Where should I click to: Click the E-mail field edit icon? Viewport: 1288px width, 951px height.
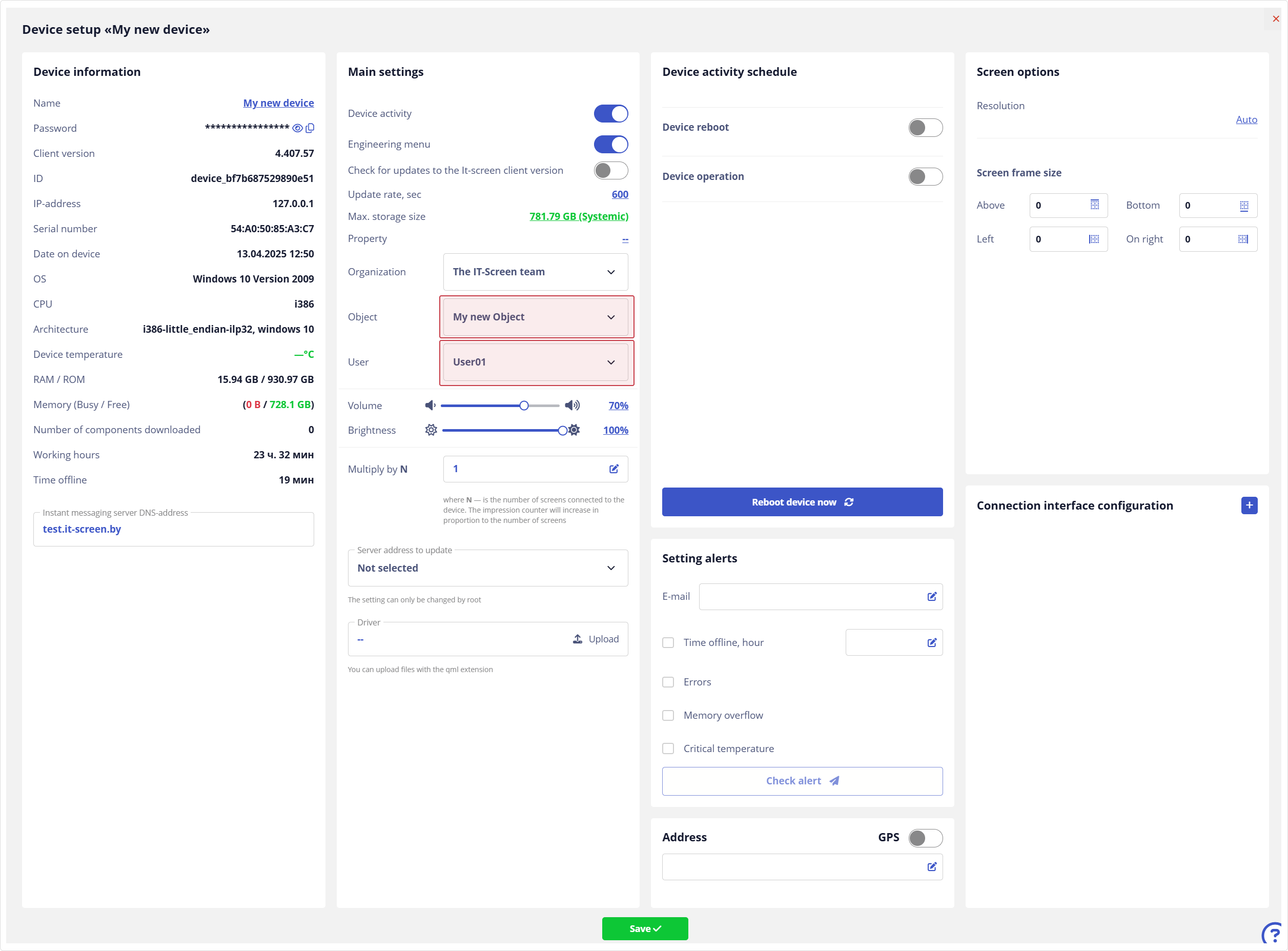(932, 597)
